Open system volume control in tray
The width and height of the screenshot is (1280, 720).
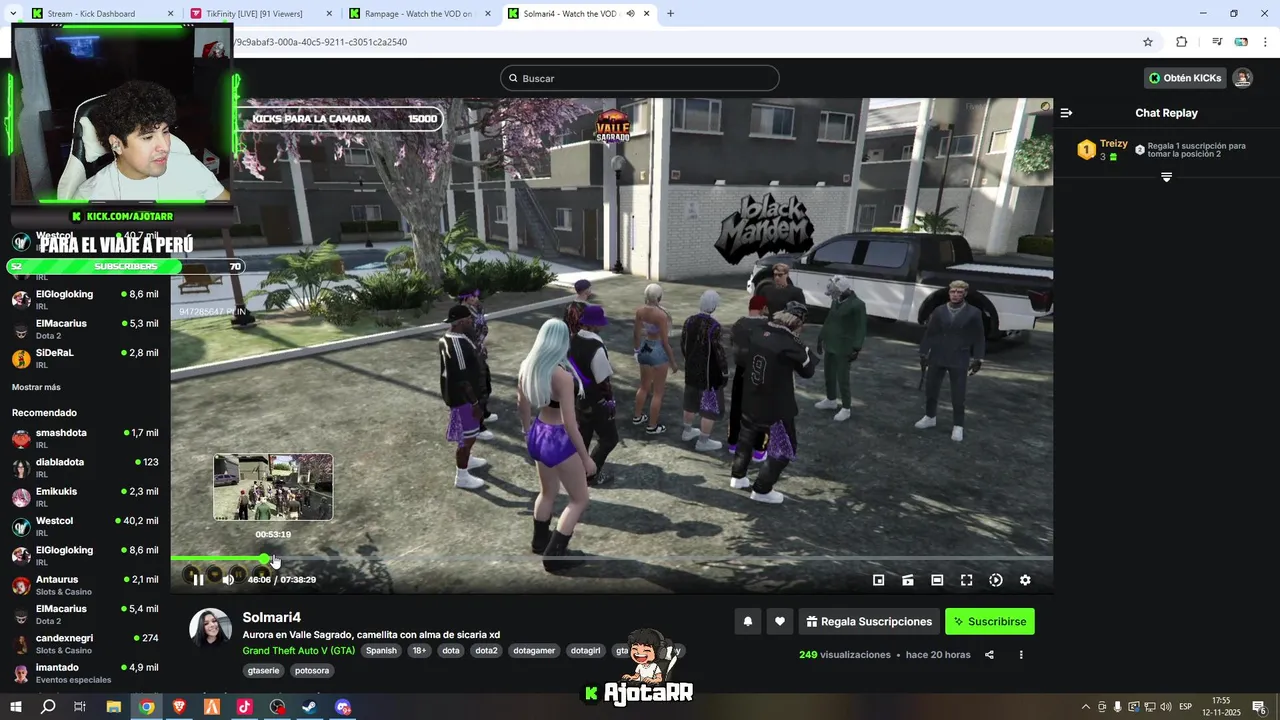[x=1166, y=707]
